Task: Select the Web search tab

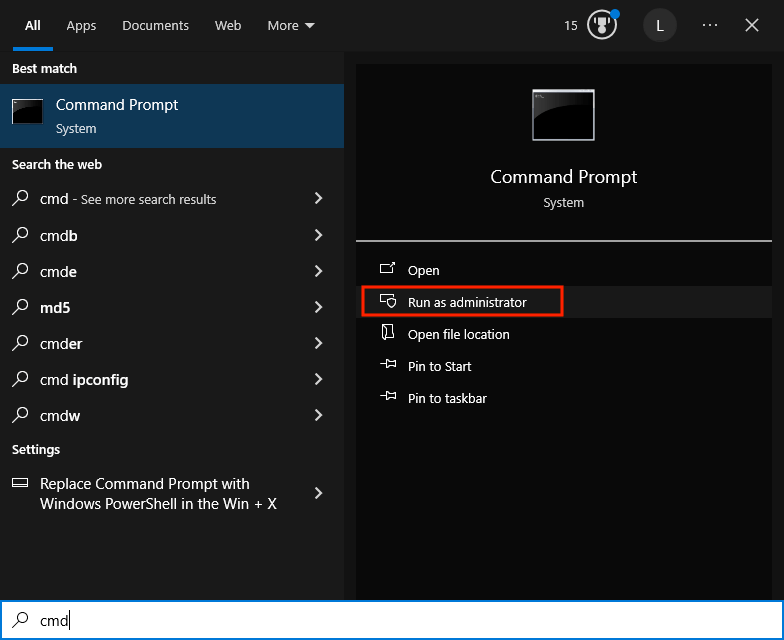Action: click(x=228, y=26)
